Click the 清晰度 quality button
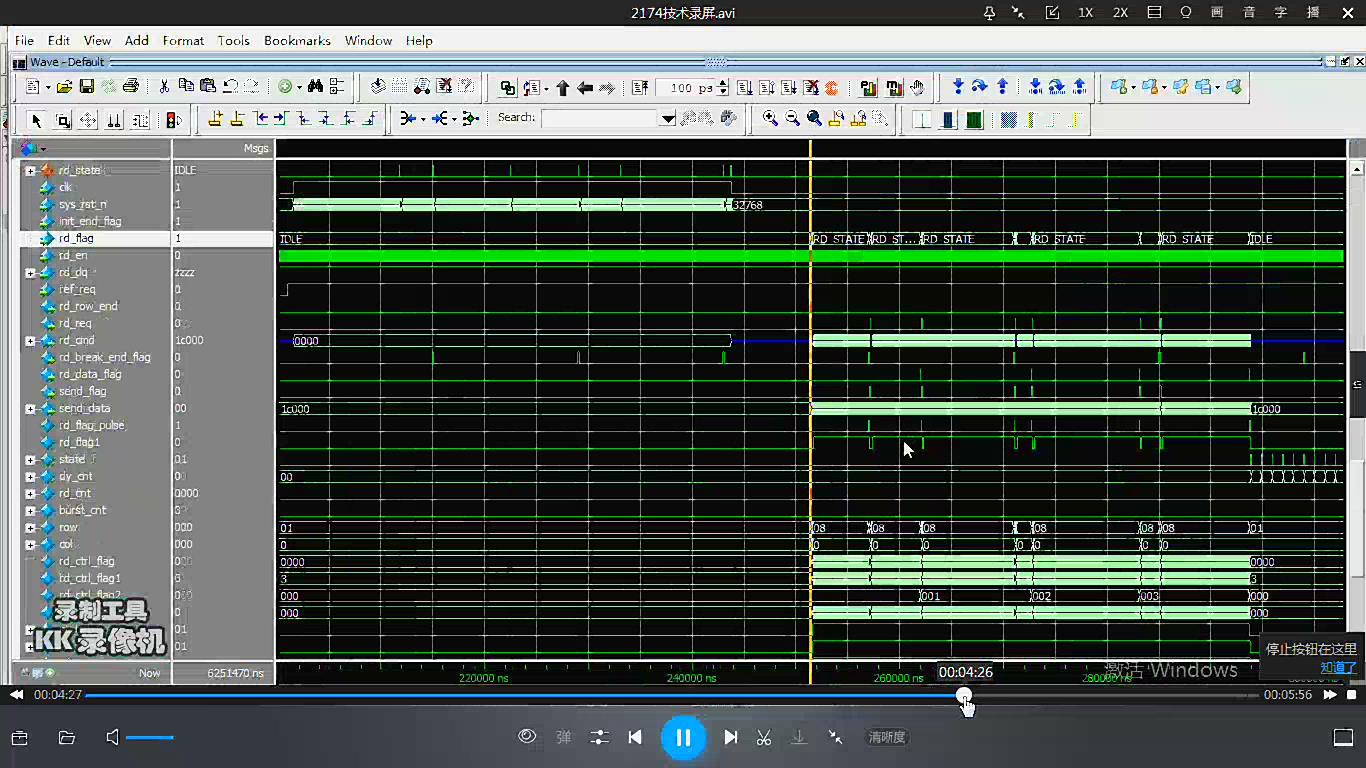Screen dimensions: 1366x768 887,737
